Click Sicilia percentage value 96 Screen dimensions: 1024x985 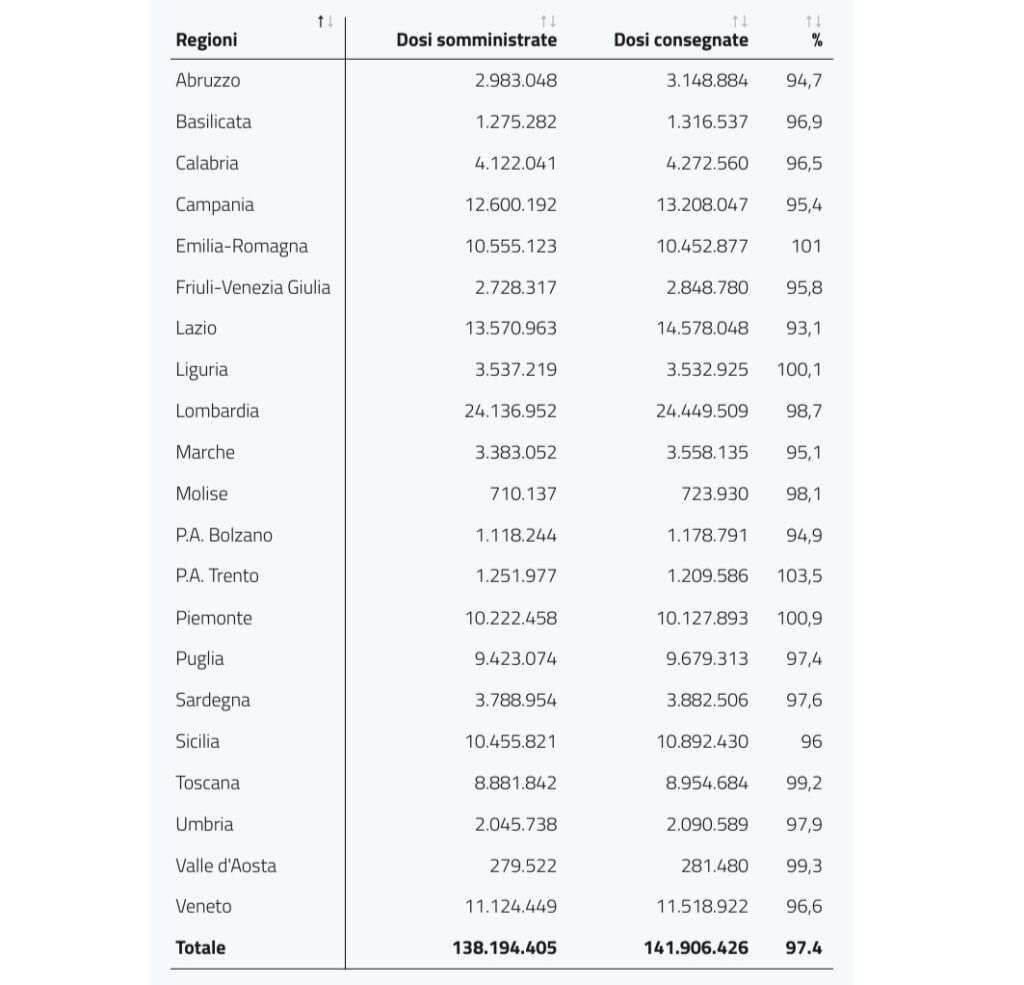[811, 741]
